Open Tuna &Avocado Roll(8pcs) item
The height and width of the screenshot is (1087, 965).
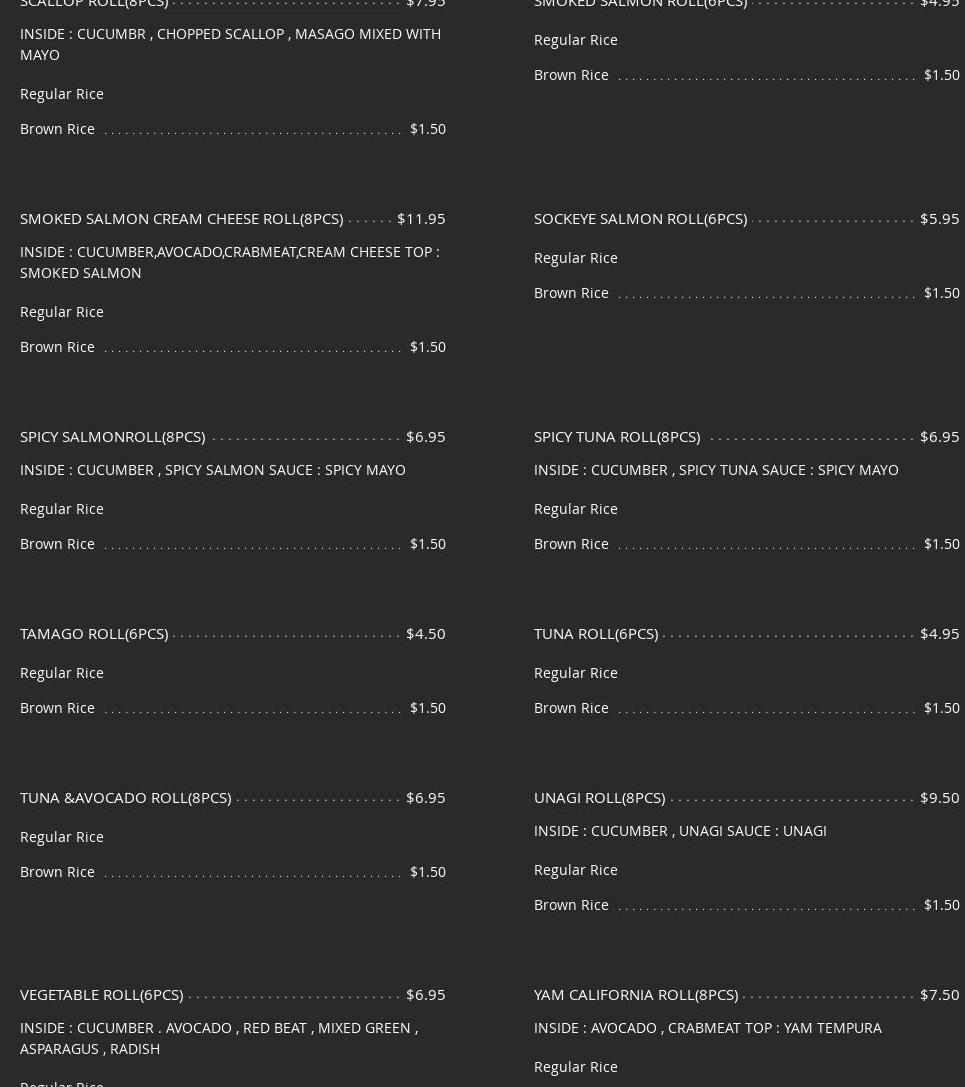125,798
